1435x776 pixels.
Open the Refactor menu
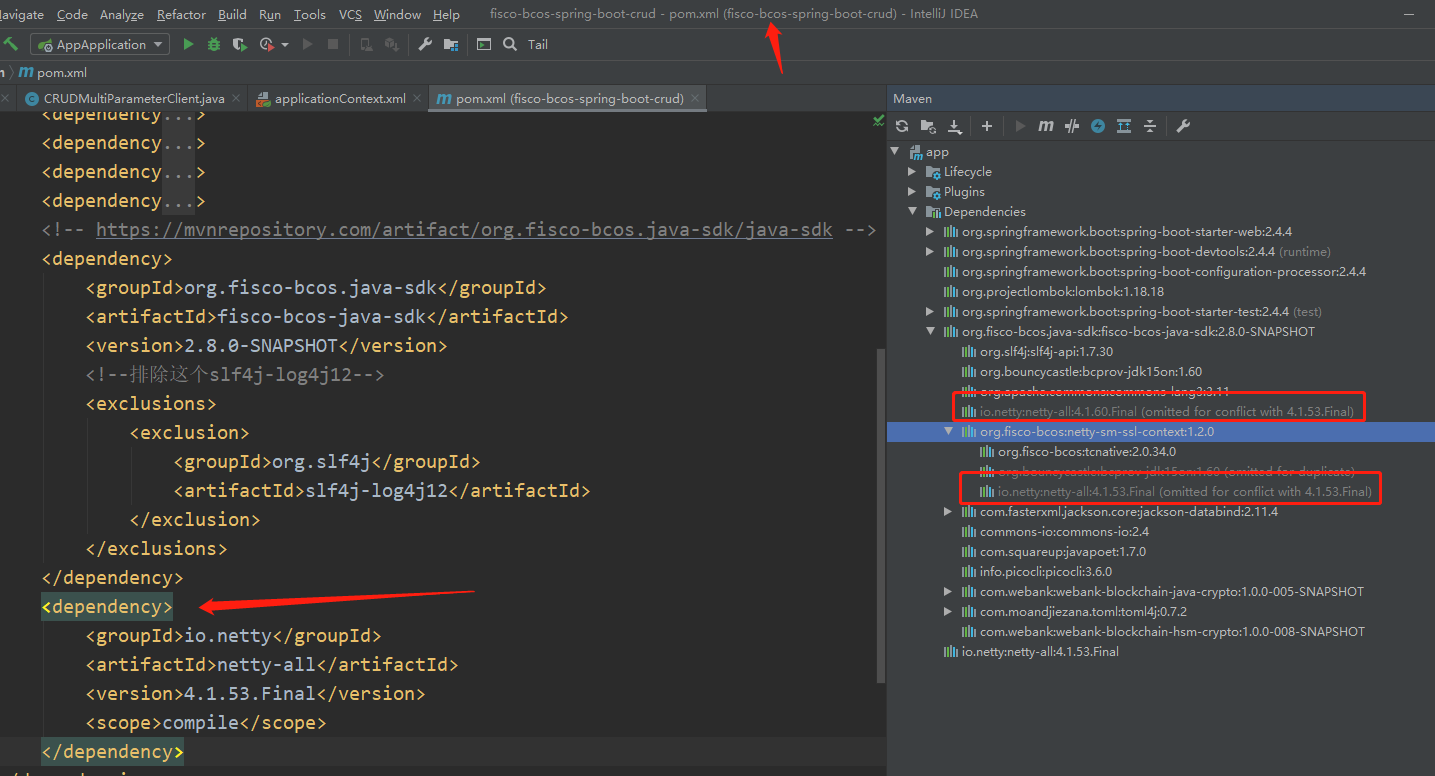182,14
